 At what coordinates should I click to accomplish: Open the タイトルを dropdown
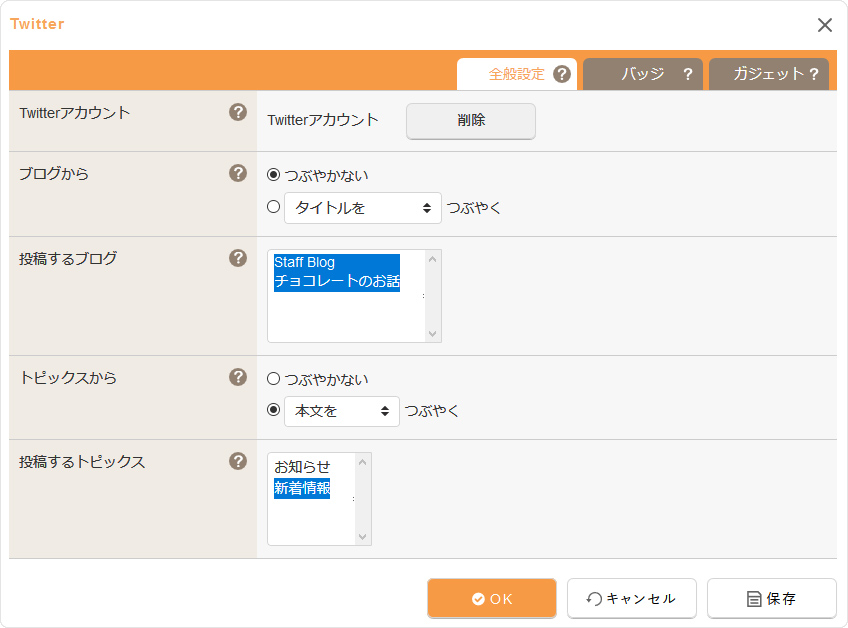click(x=363, y=208)
